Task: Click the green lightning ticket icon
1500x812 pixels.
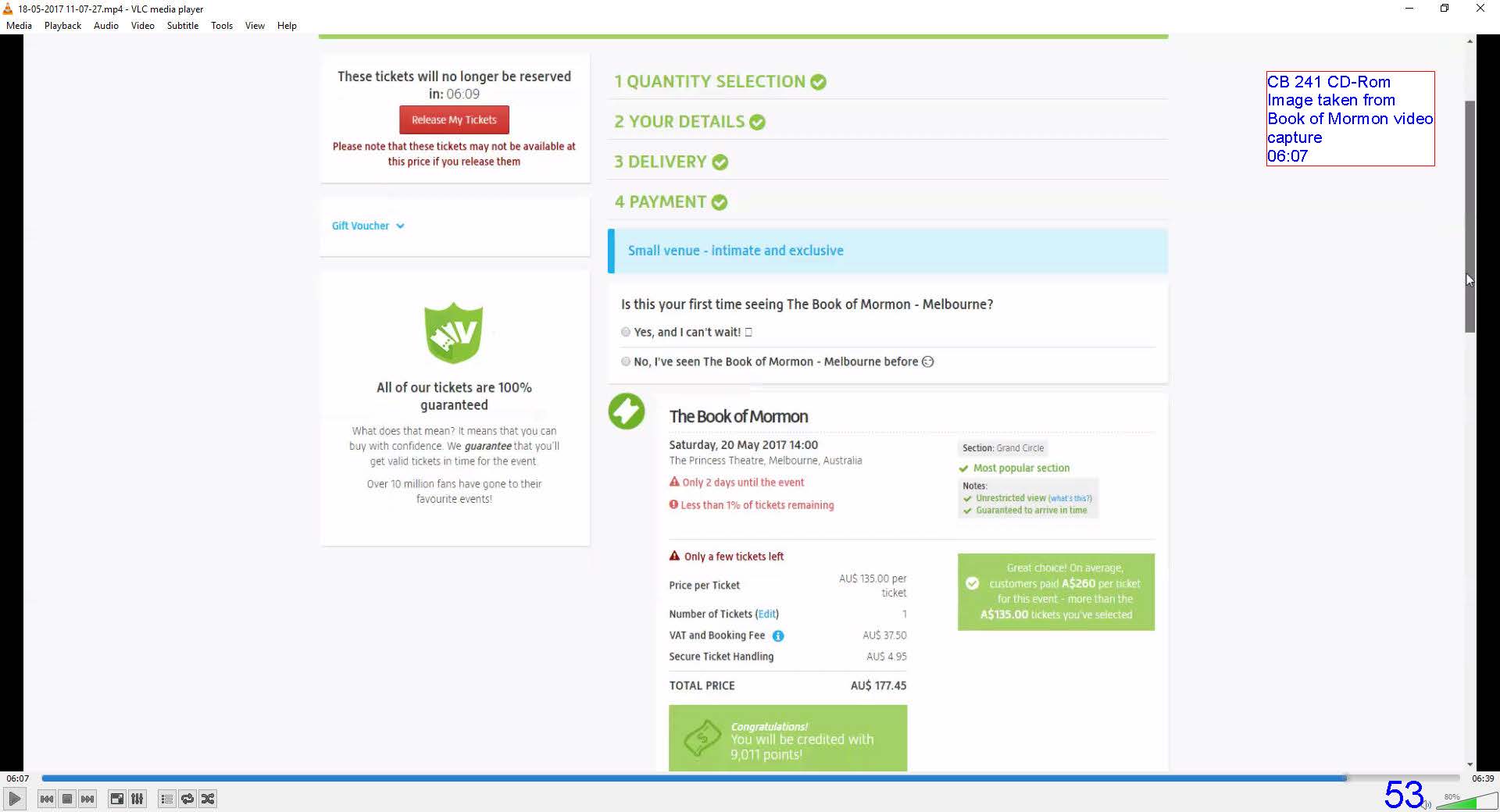Action: (627, 411)
